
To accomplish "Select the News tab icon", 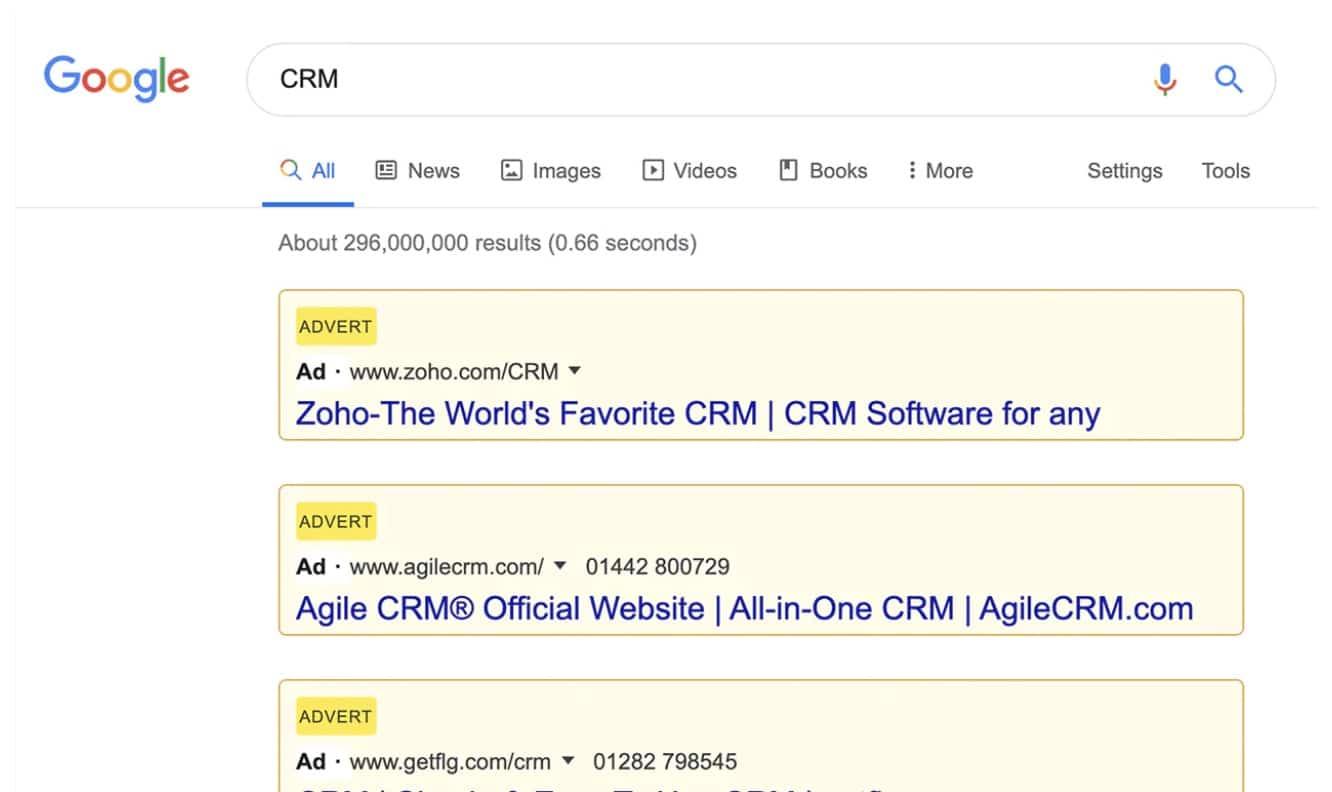I will point(385,170).
